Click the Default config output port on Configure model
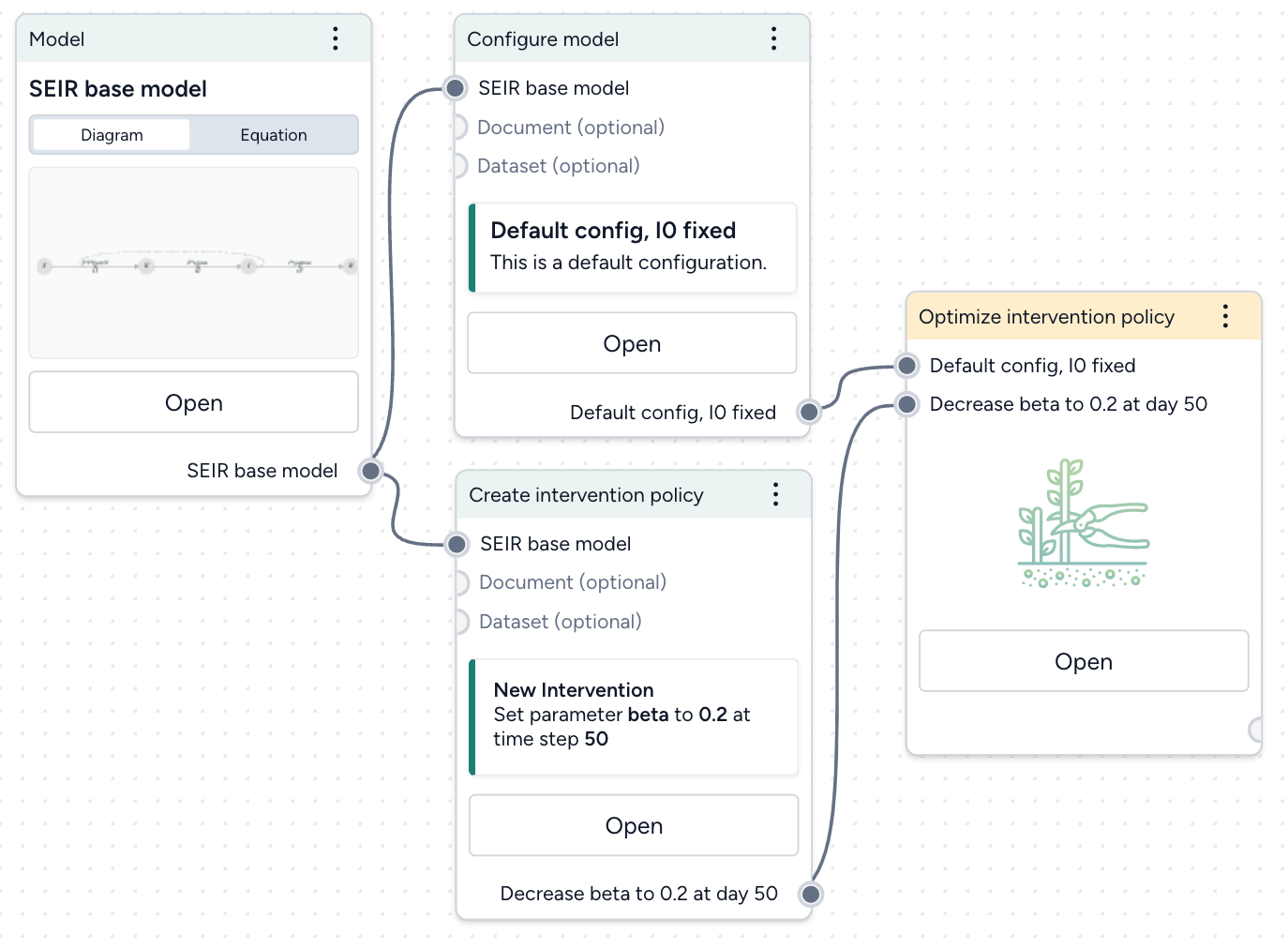Image resolution: width=1288 pixels, height=949 pixels. pyautogui.click(x=808, y=412)
